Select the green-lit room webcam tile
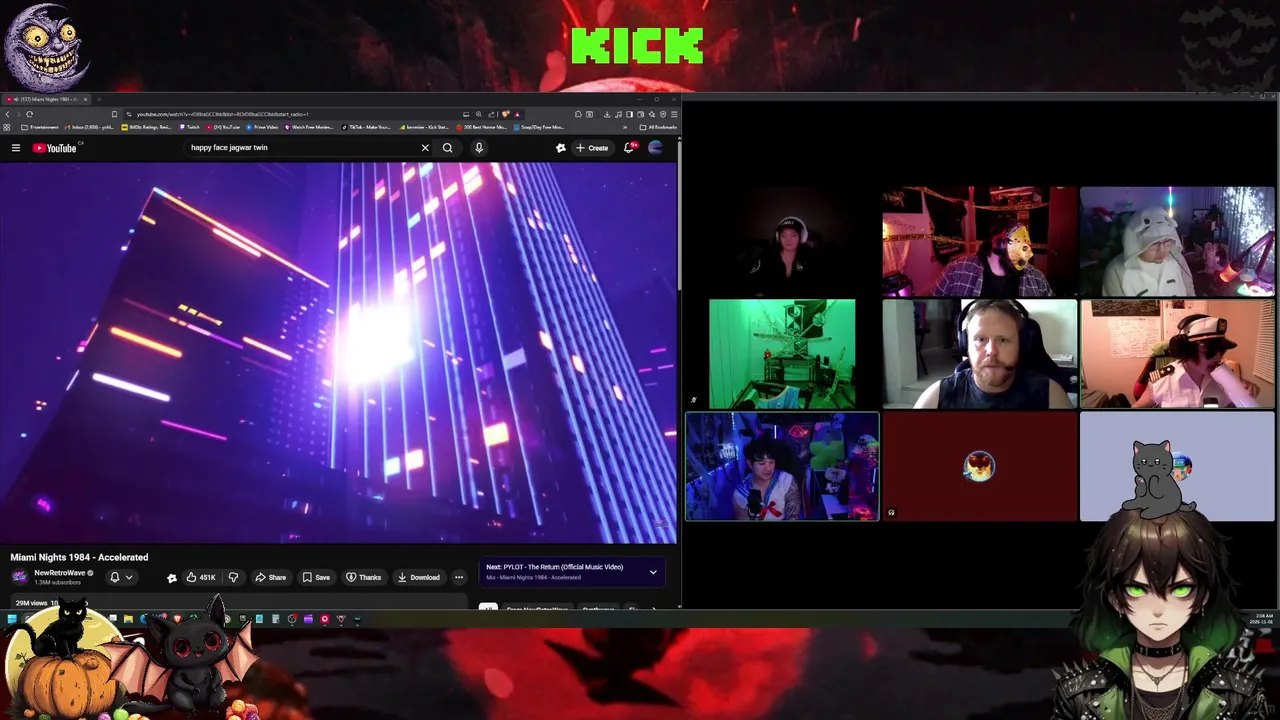The image size is (1280, 720). 782,354
